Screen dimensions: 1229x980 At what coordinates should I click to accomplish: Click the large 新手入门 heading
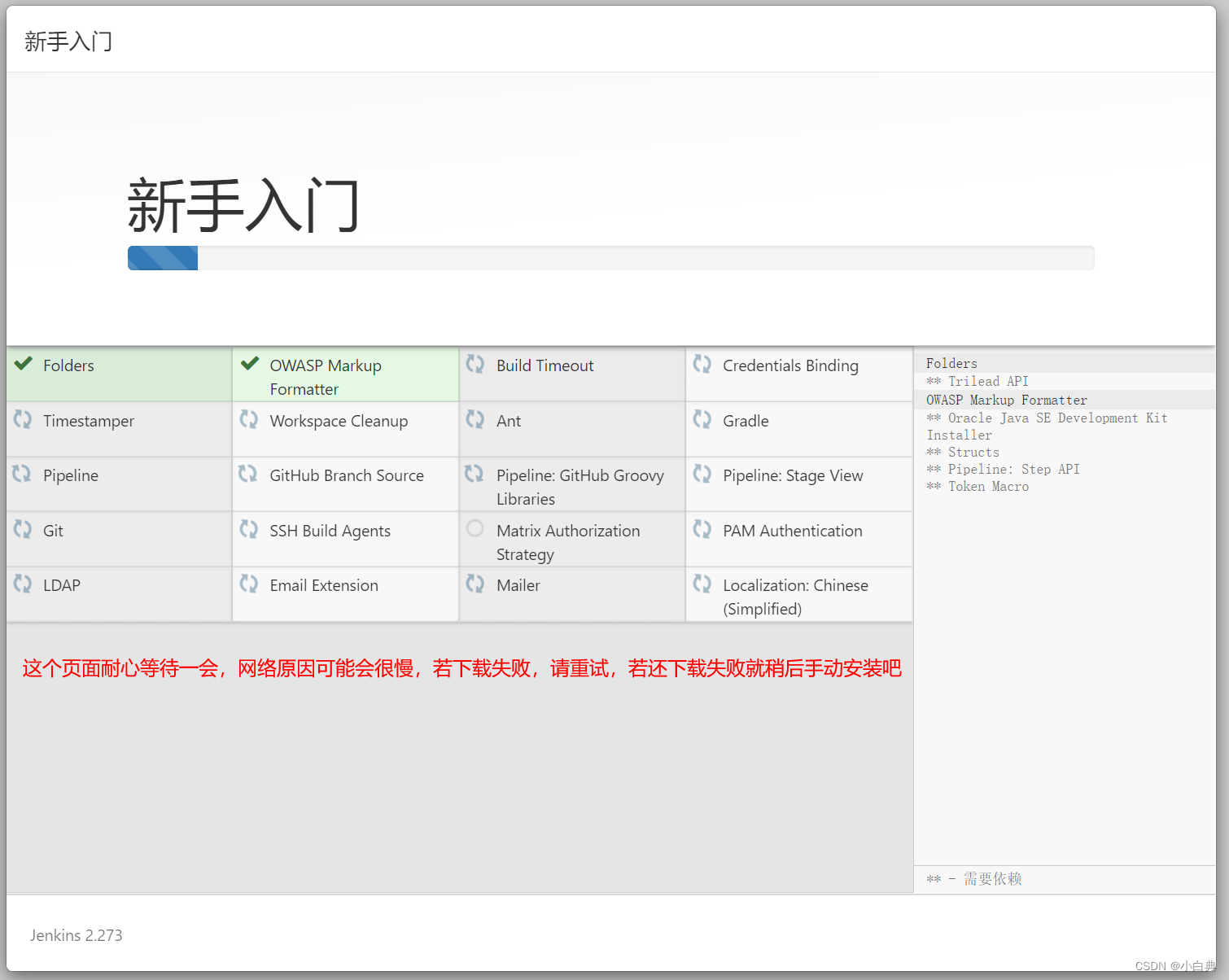pyautogui.click(x=243, y=205)
